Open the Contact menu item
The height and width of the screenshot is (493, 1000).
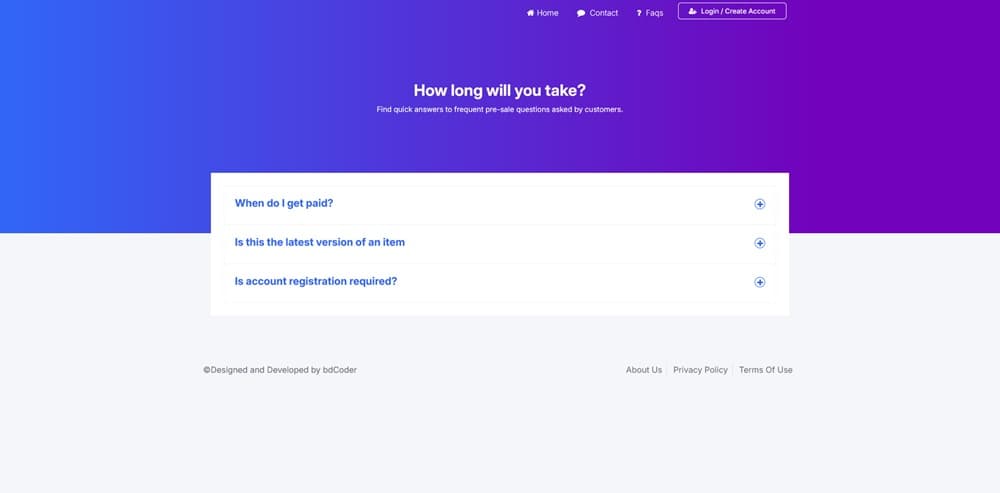pos(603,13)
